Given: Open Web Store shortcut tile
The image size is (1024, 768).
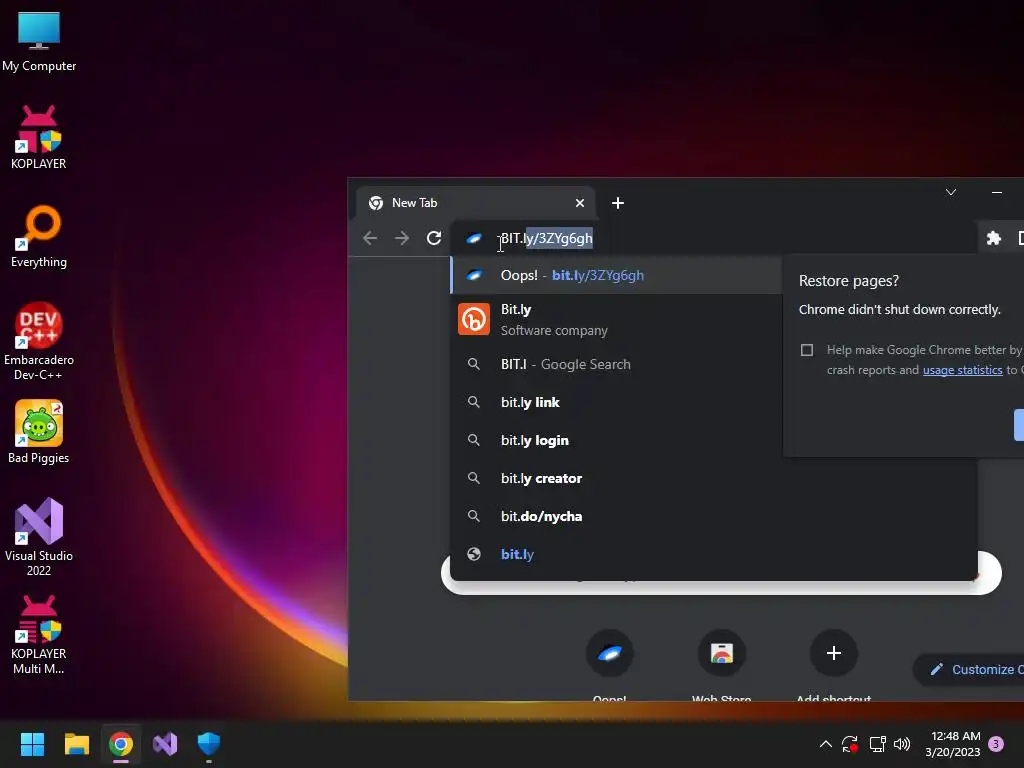Looking at the screenshot, I should tap(722, 653).
